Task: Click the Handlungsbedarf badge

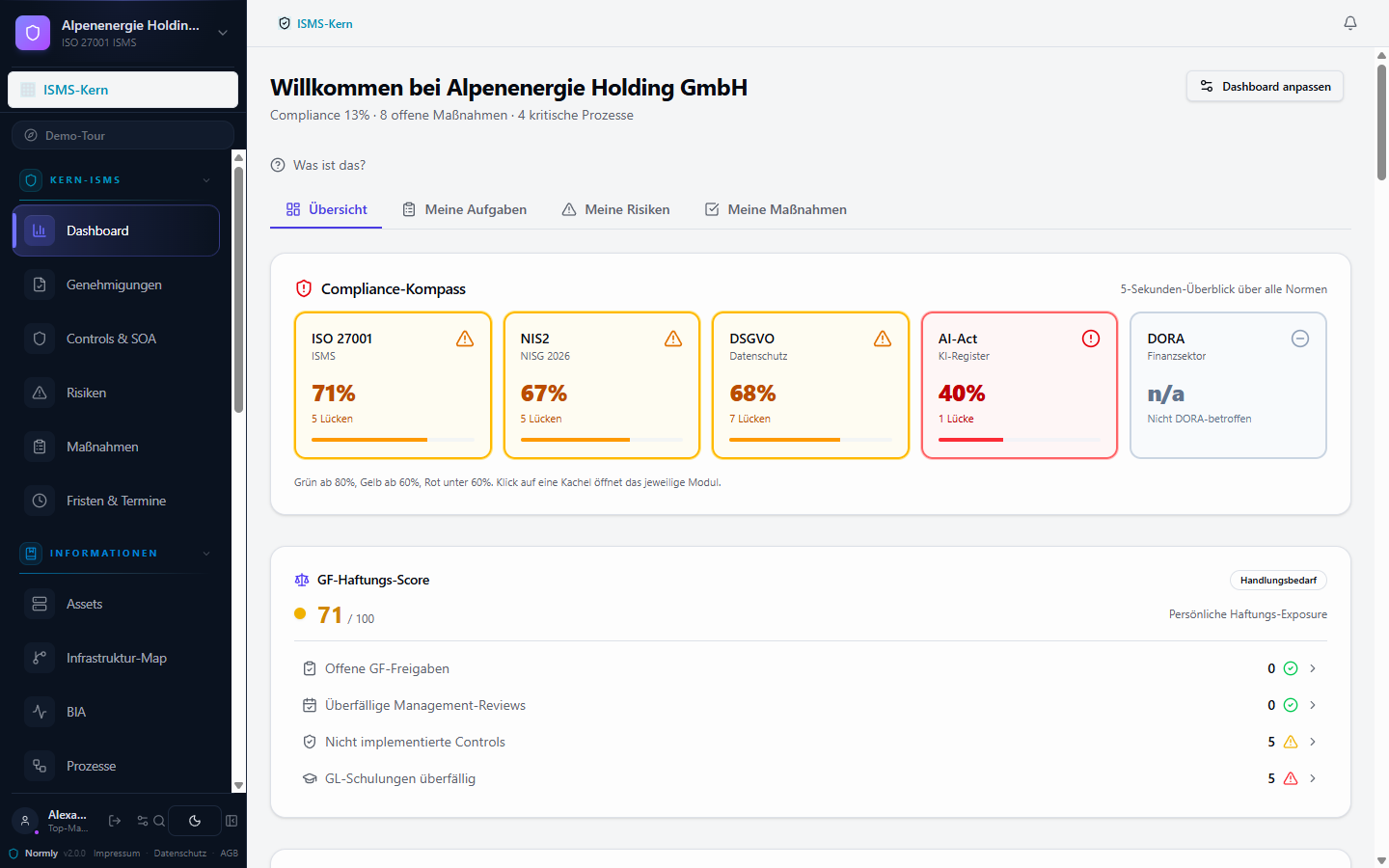Action: (1278, 581)
